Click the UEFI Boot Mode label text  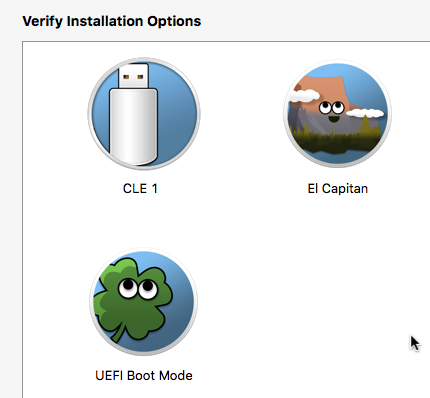tap(144, 376)
